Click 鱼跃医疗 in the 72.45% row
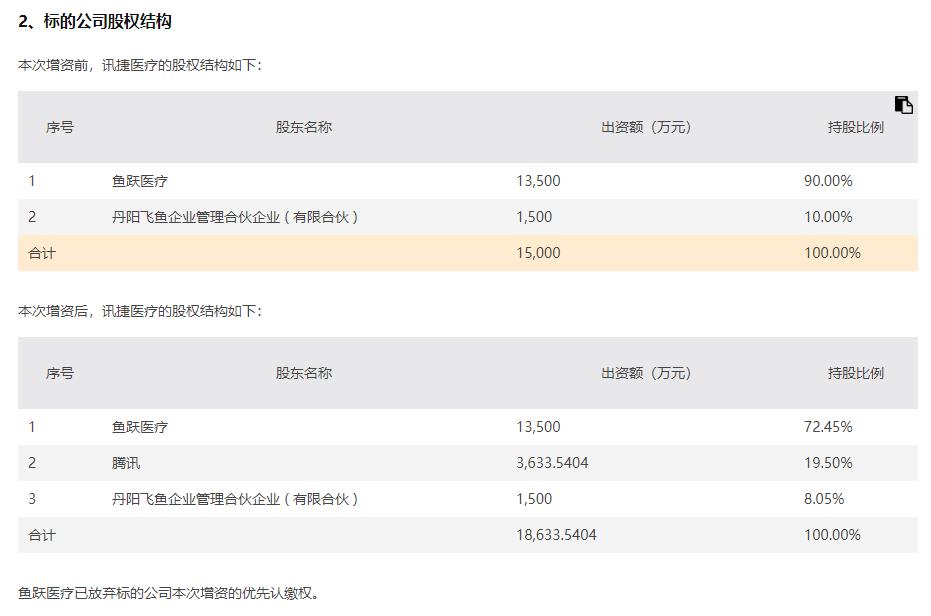The height and width of the screenshot is (616, 931). pos(140,427)
